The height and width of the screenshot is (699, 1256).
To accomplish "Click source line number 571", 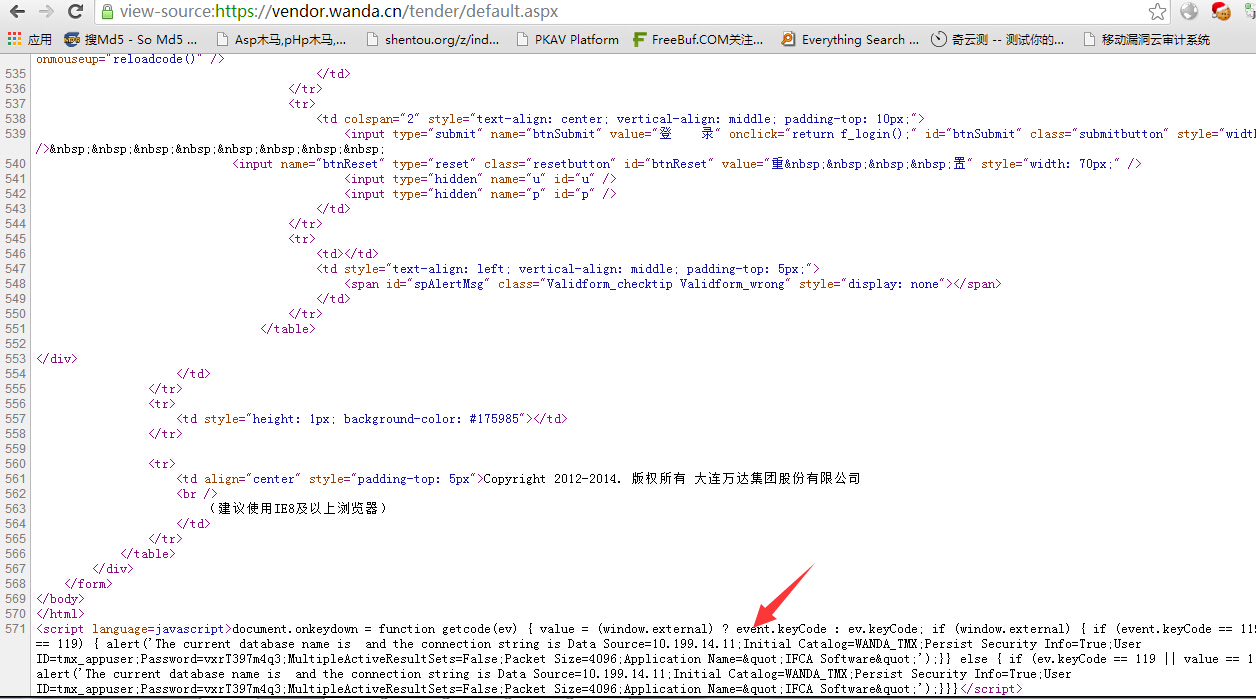I will [x=16, y=629].
